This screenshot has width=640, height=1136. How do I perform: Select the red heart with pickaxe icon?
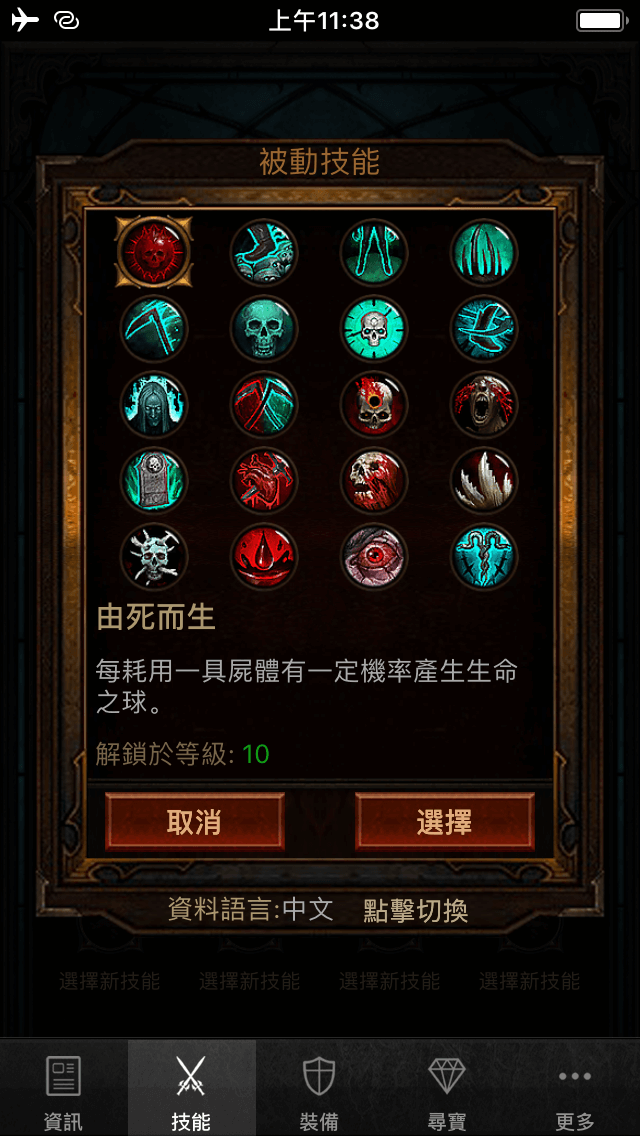265,481
